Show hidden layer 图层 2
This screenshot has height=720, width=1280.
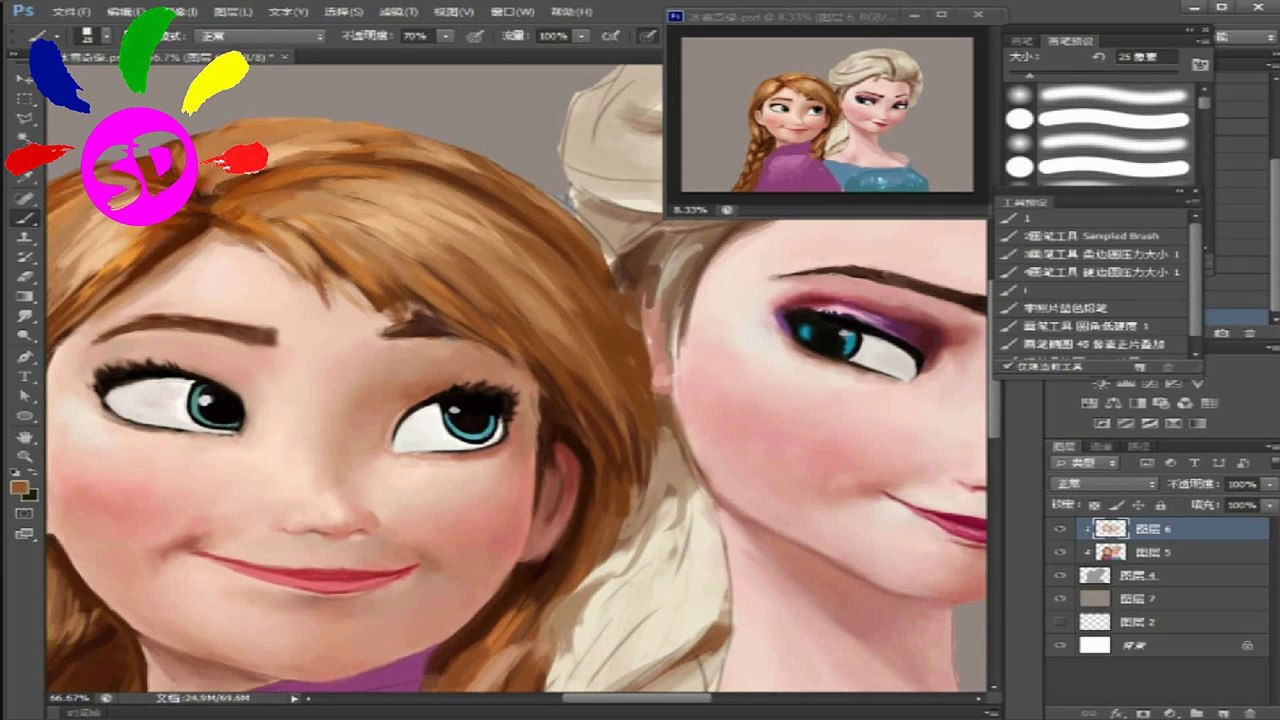tap(1060, 622)
